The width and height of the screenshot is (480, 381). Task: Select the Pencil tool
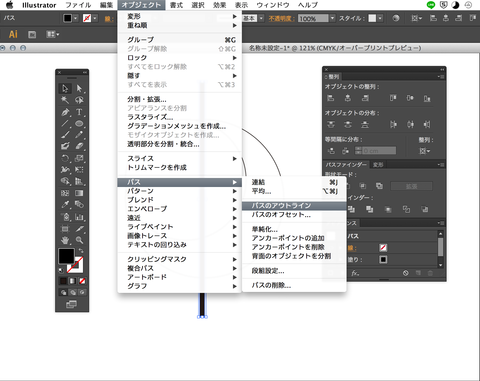click(x=79, y=135)
